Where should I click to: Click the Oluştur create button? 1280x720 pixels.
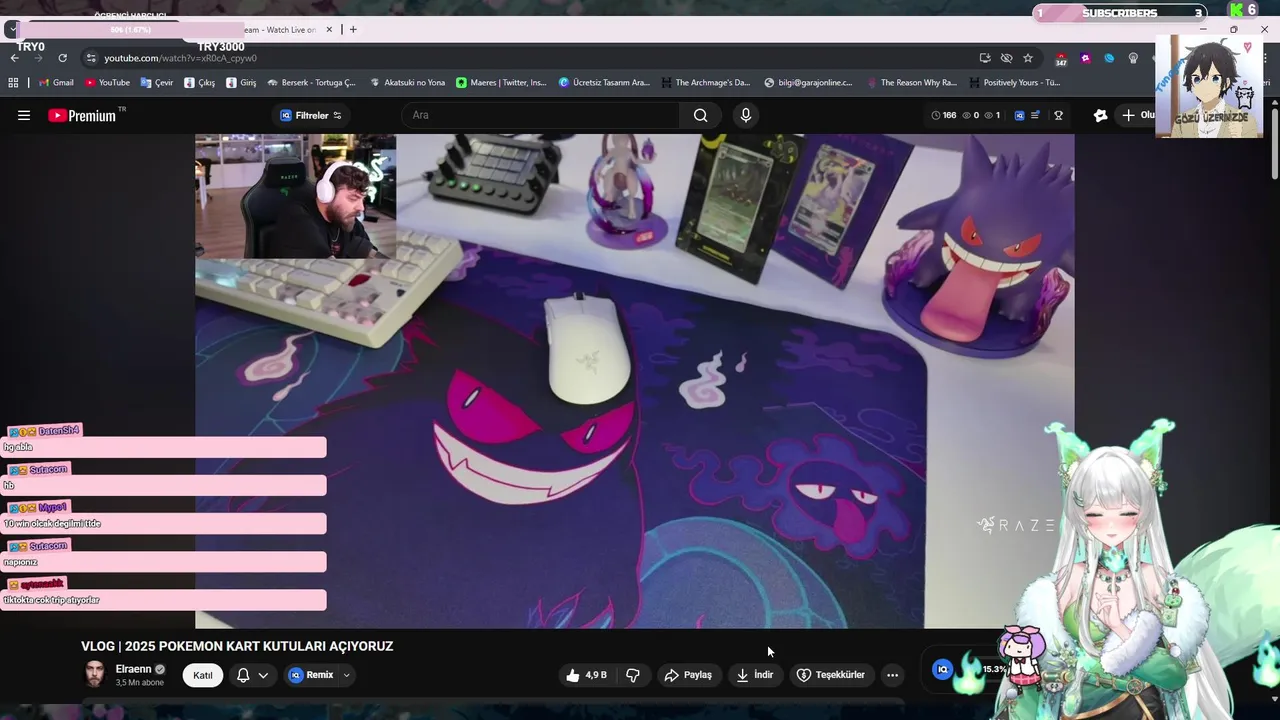click(x=1136, y=115)
